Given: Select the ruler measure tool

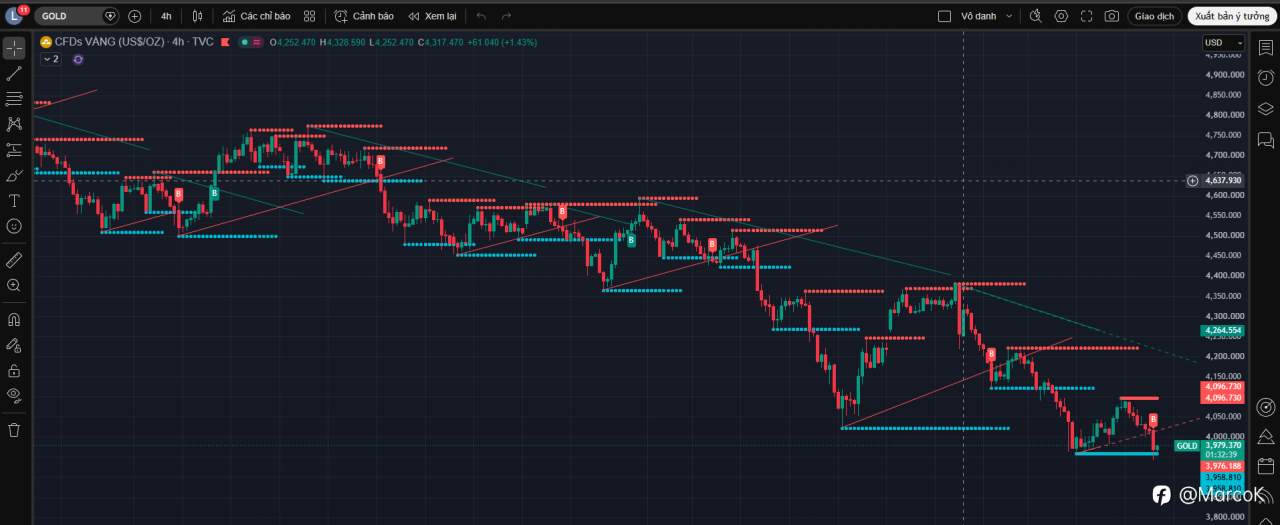Looking at the screenshot, I should click(14, 260).
